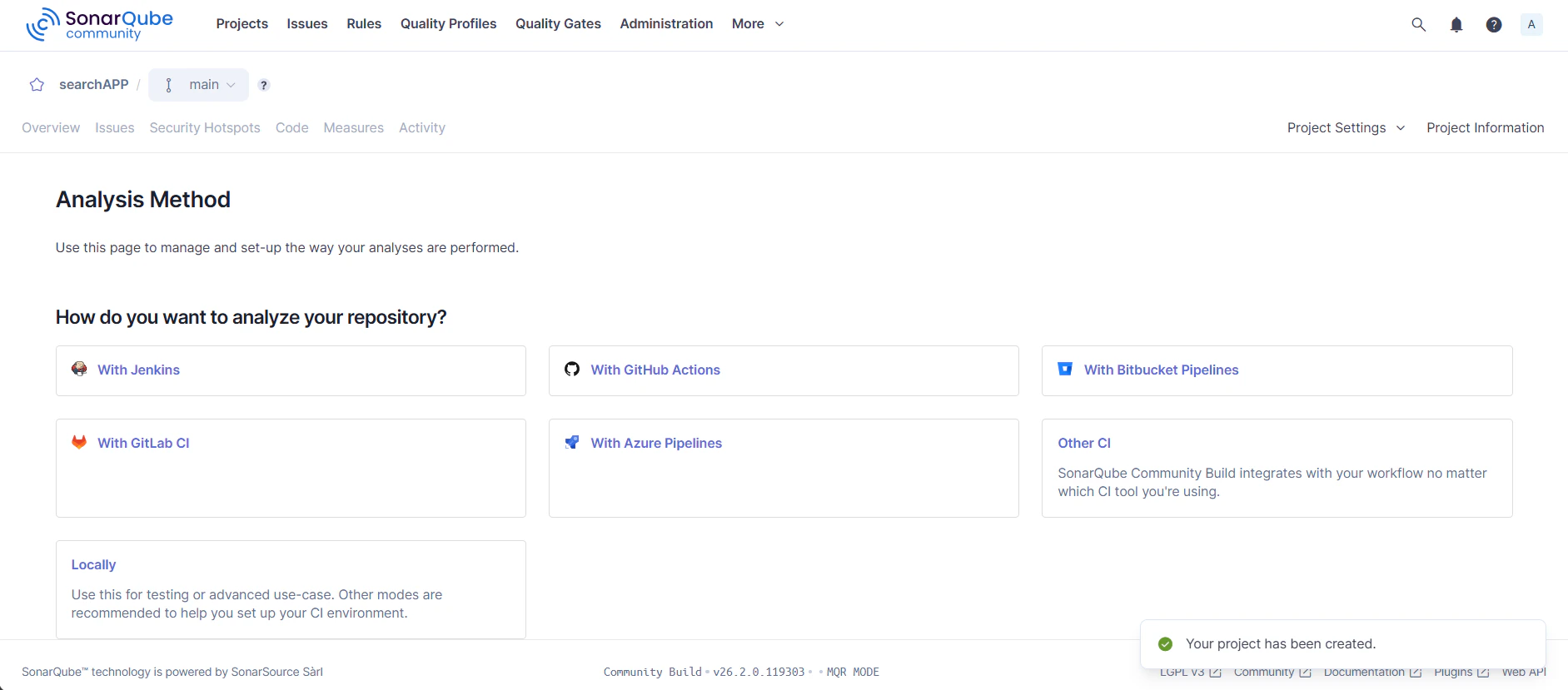Screen dimensions: 1568x690
Task: Click the GitLab fox logo icon
Action: [79, 442]
